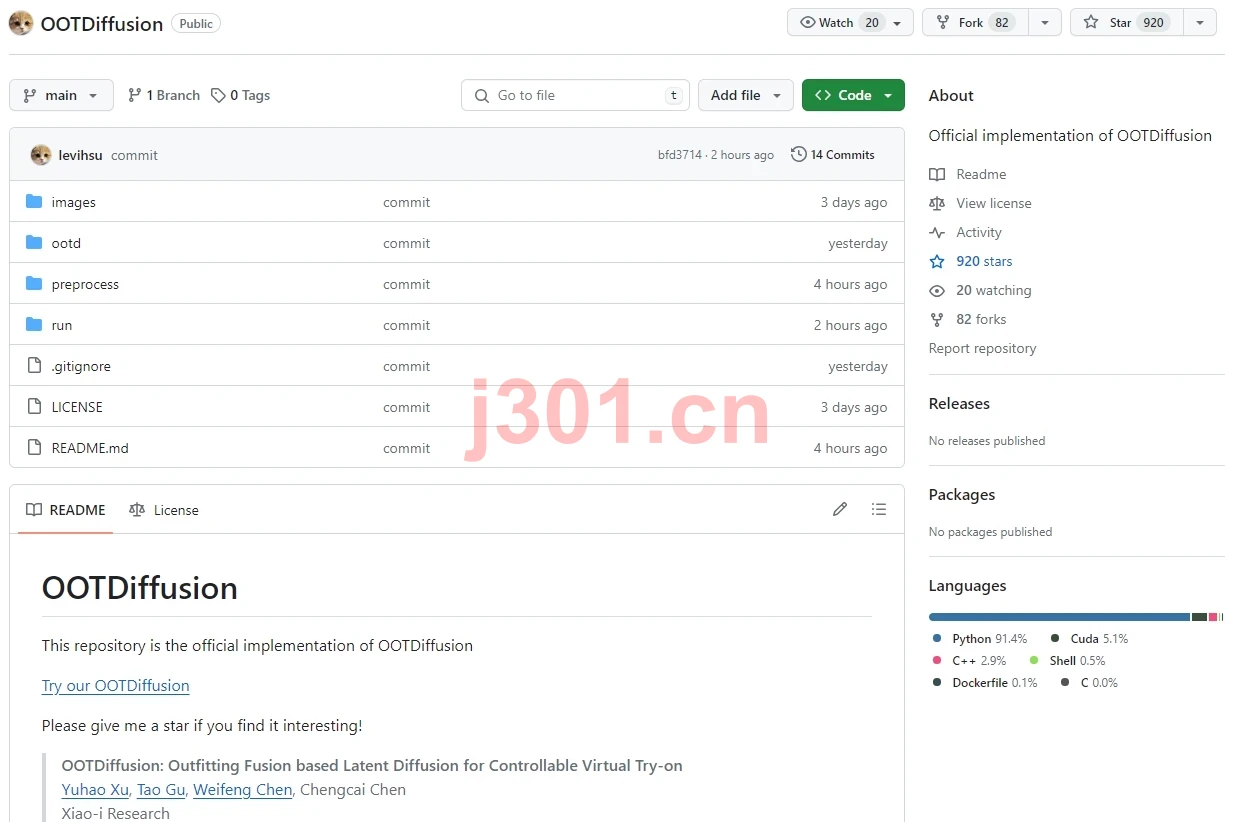1241x822 pixels.
Task: Click the README.md file icon
Action: point(34,448)
